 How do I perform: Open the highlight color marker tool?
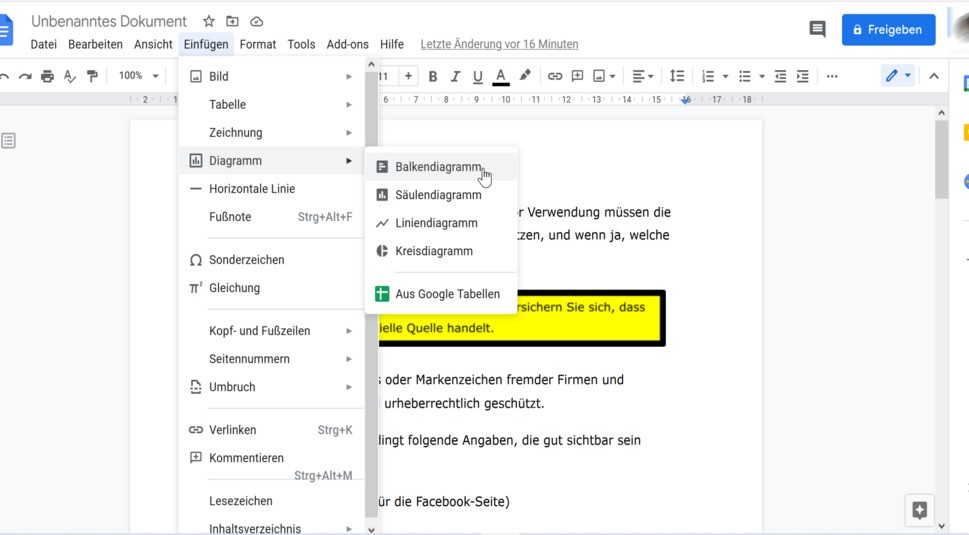click(525, 75)
